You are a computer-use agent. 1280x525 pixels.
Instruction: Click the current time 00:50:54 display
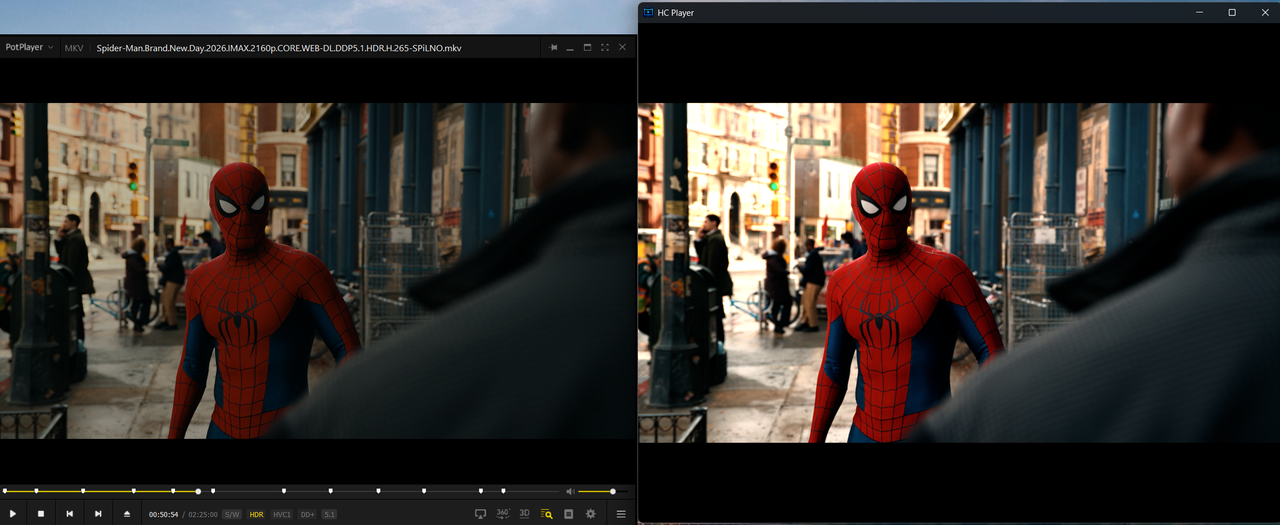164,514
